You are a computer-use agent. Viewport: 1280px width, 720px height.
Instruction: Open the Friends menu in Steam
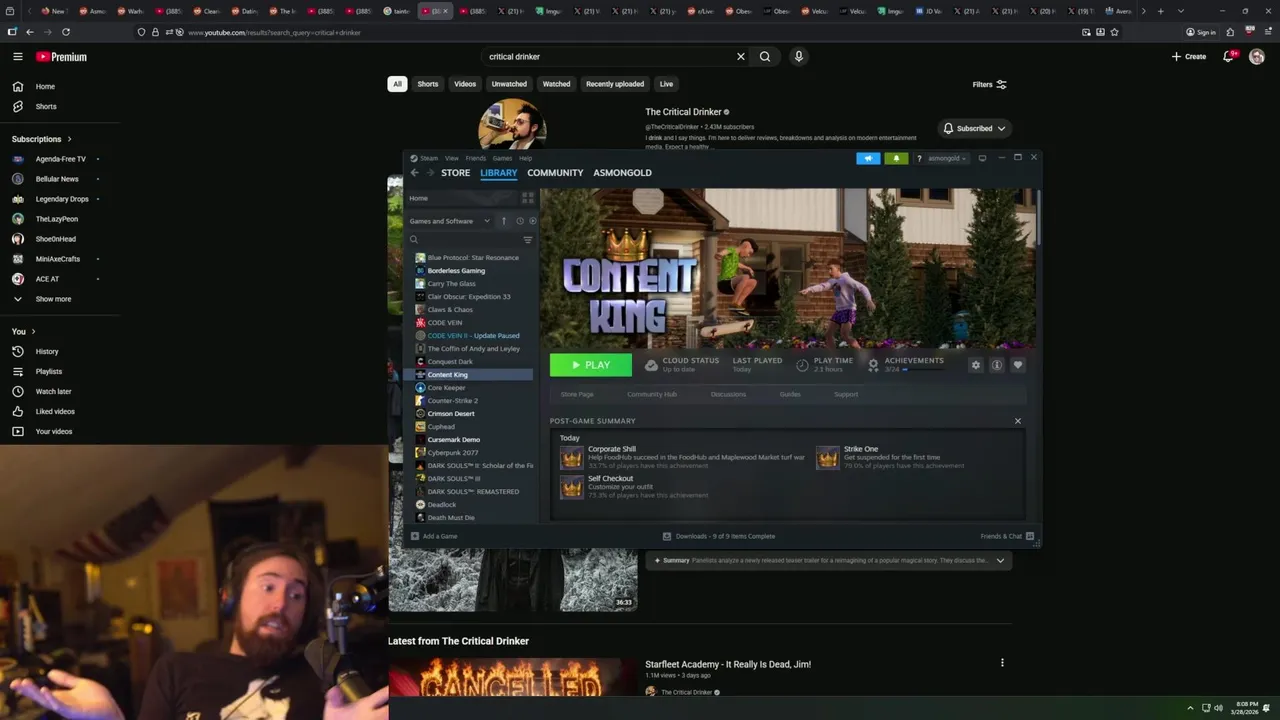pyautogui.click(x=475, y=158)
